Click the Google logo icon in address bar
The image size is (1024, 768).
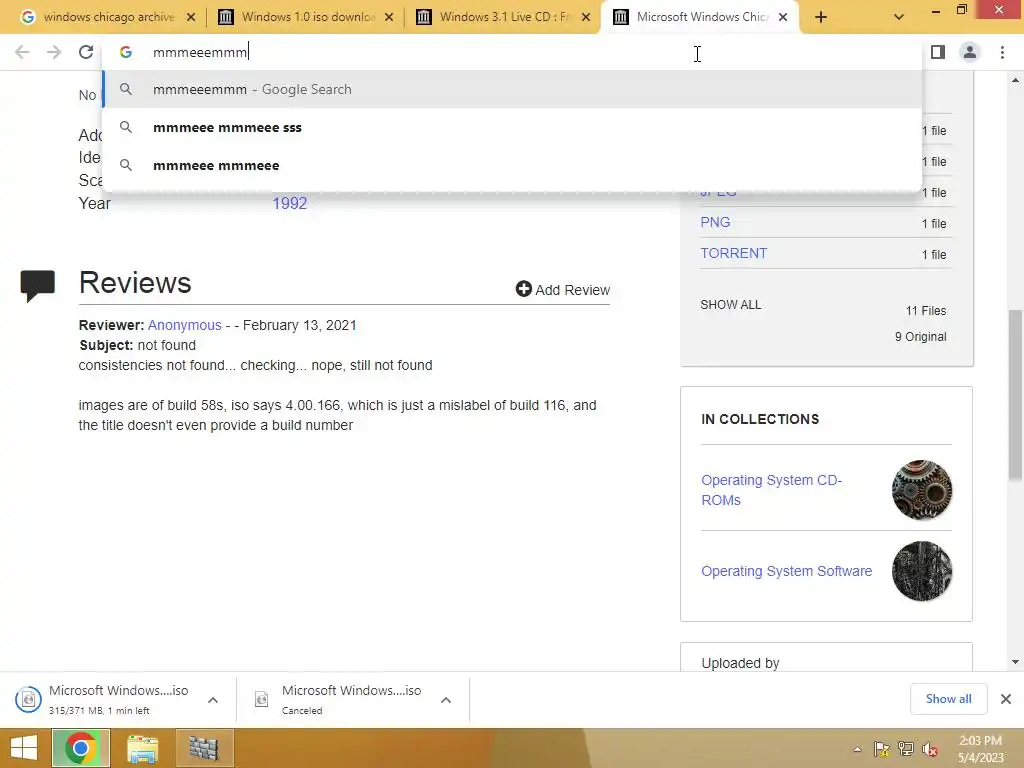click(x=126, y=52)
